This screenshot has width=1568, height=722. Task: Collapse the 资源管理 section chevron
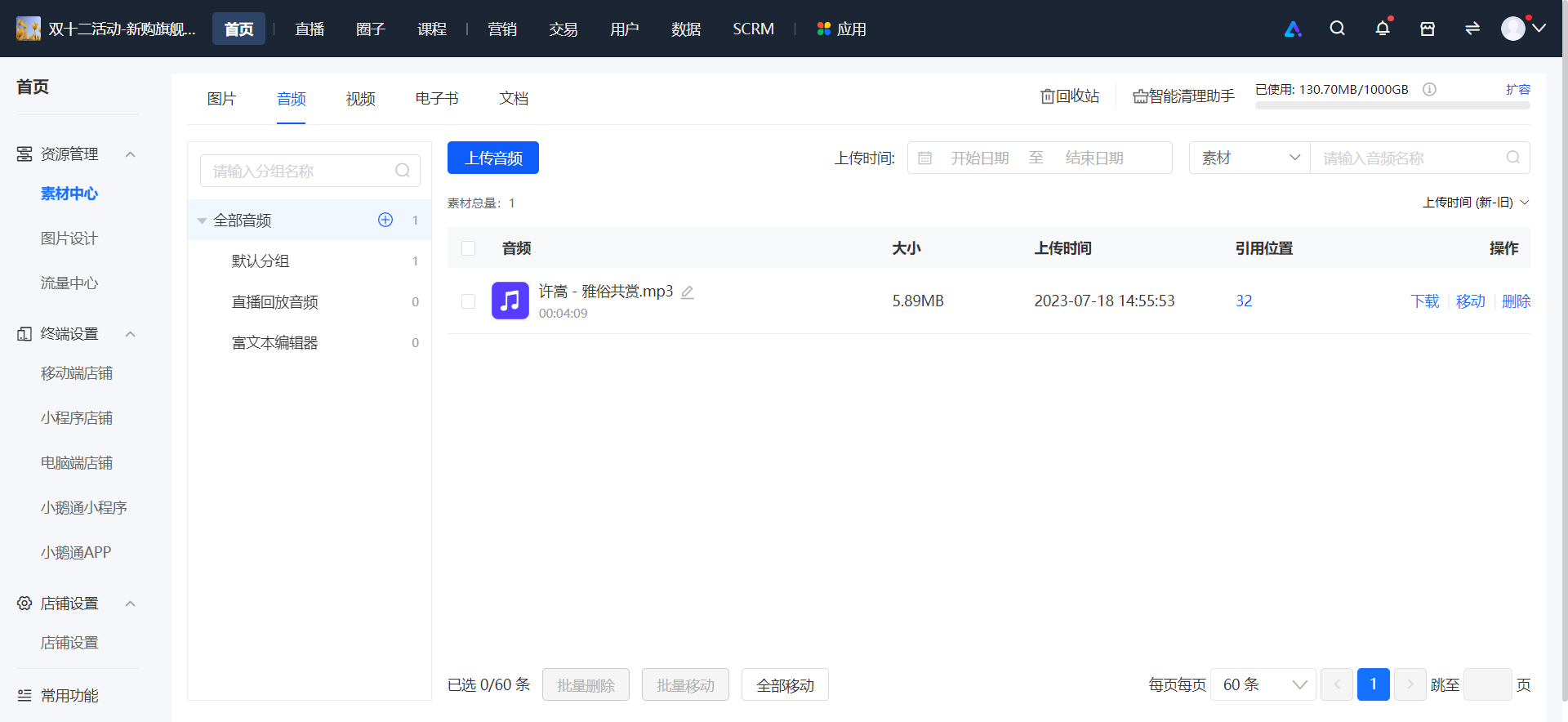[x=130, y=154]
